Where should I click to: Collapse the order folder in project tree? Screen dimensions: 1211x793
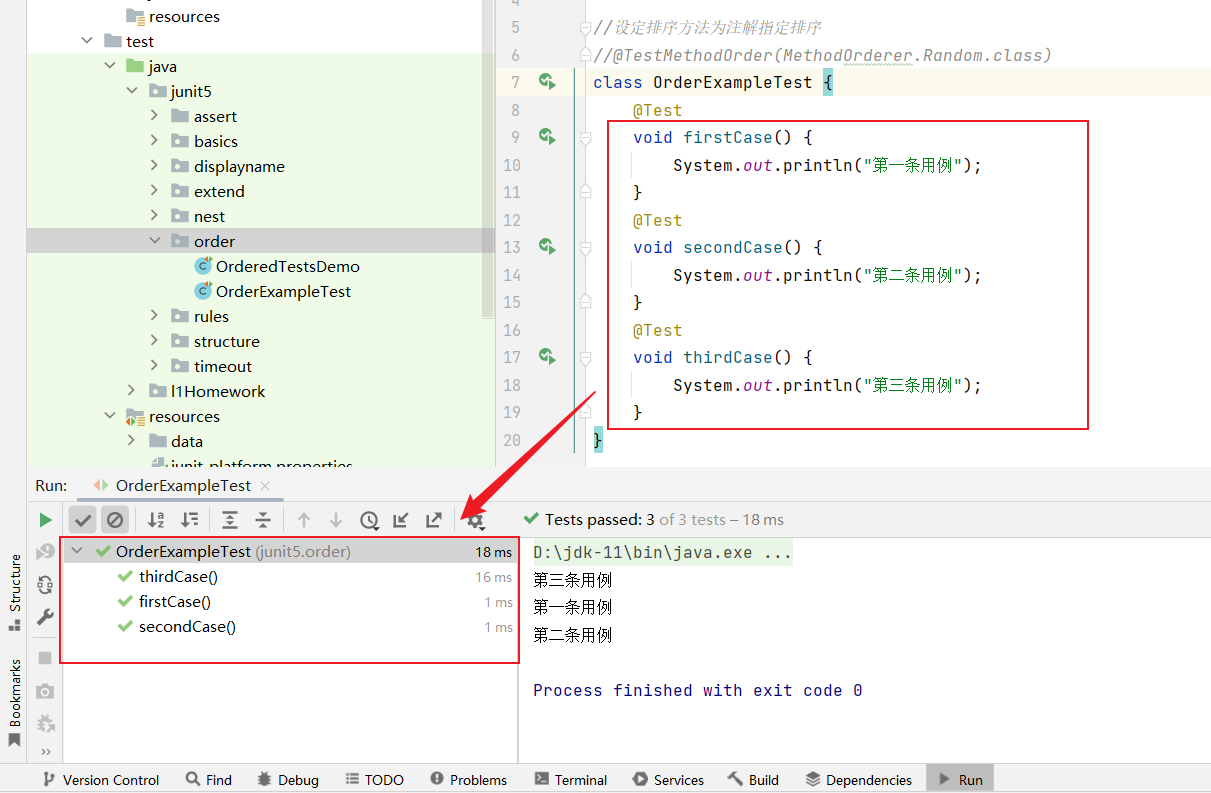(155, 241)
